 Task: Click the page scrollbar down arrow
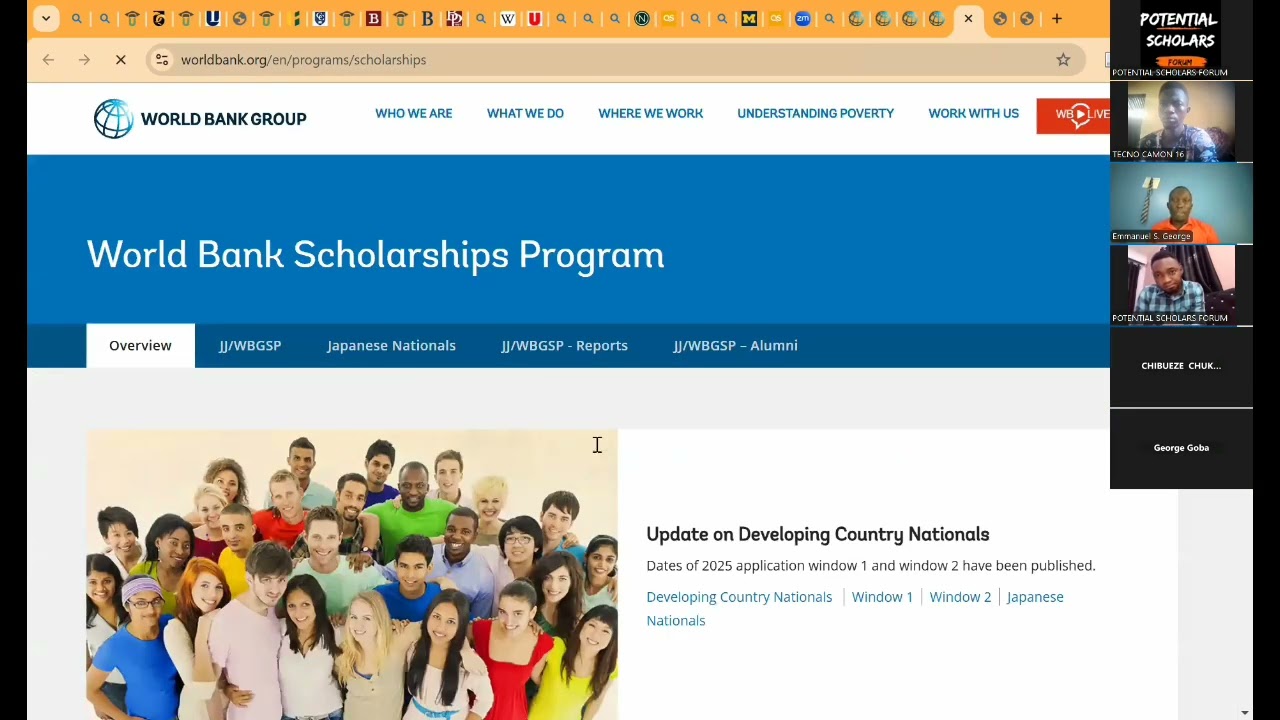[1244, 713]
